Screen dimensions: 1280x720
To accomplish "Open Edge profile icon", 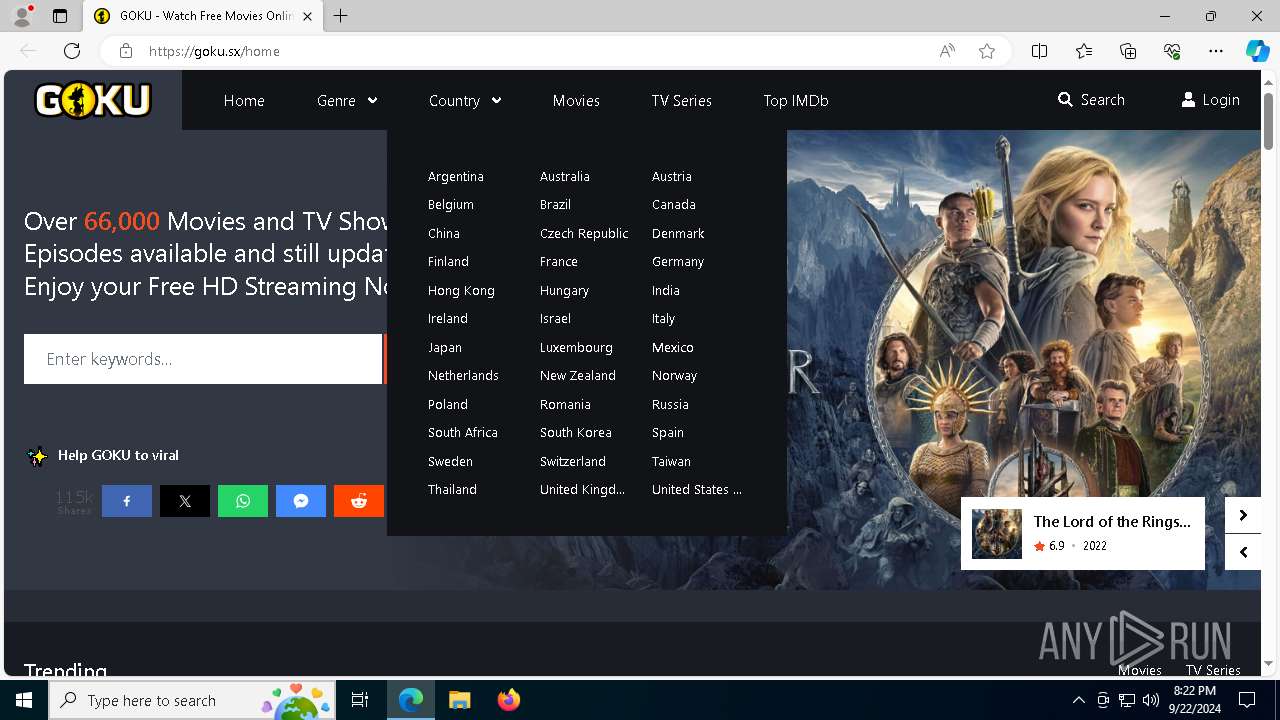I will point(22,16).
